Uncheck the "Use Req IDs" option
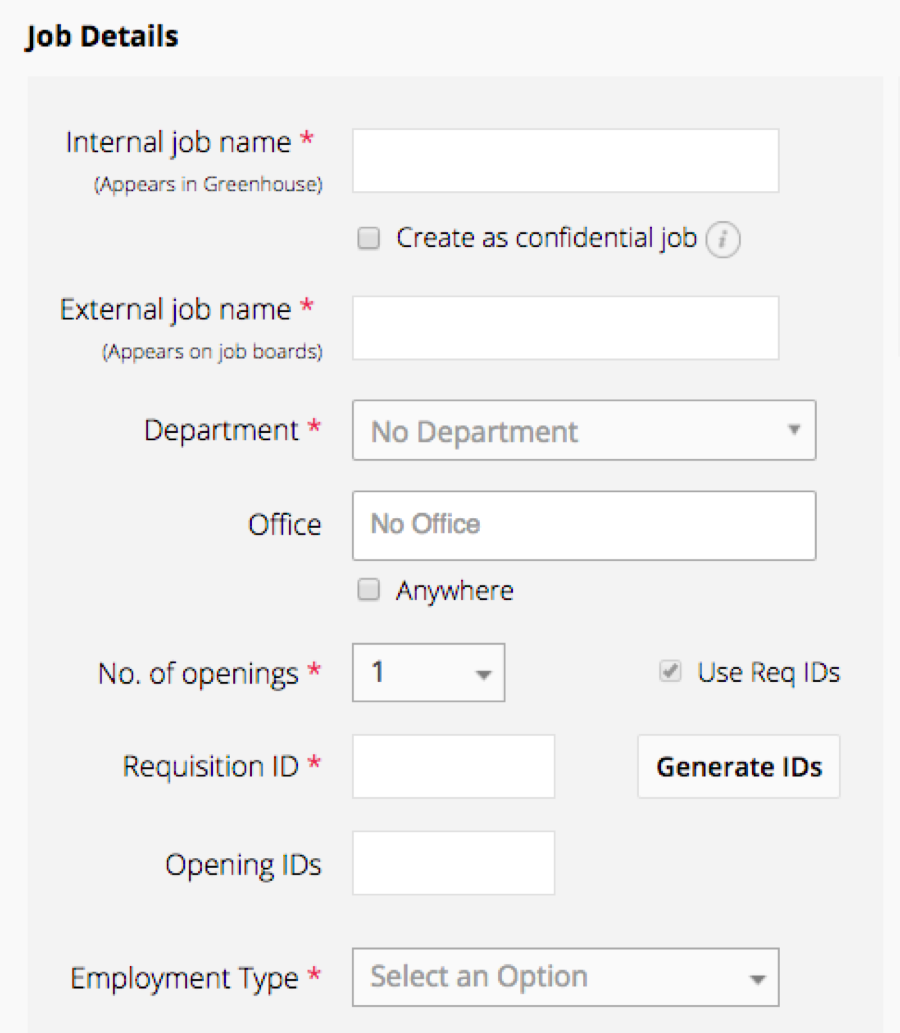The width and height of the screenshot is (900, 1033). click(670, 672)
